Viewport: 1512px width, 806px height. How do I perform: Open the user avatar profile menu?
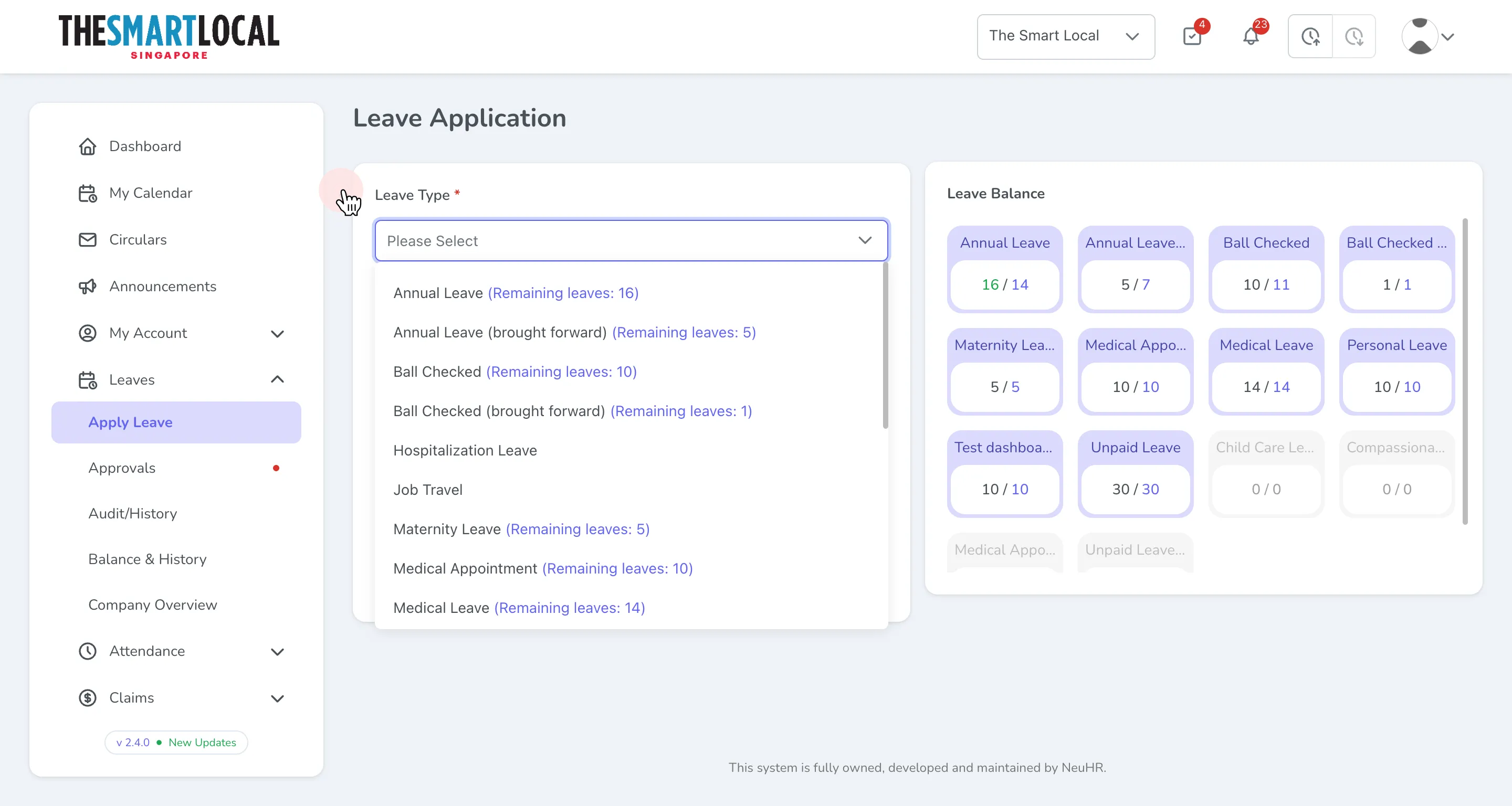(x=1419, y=36)
